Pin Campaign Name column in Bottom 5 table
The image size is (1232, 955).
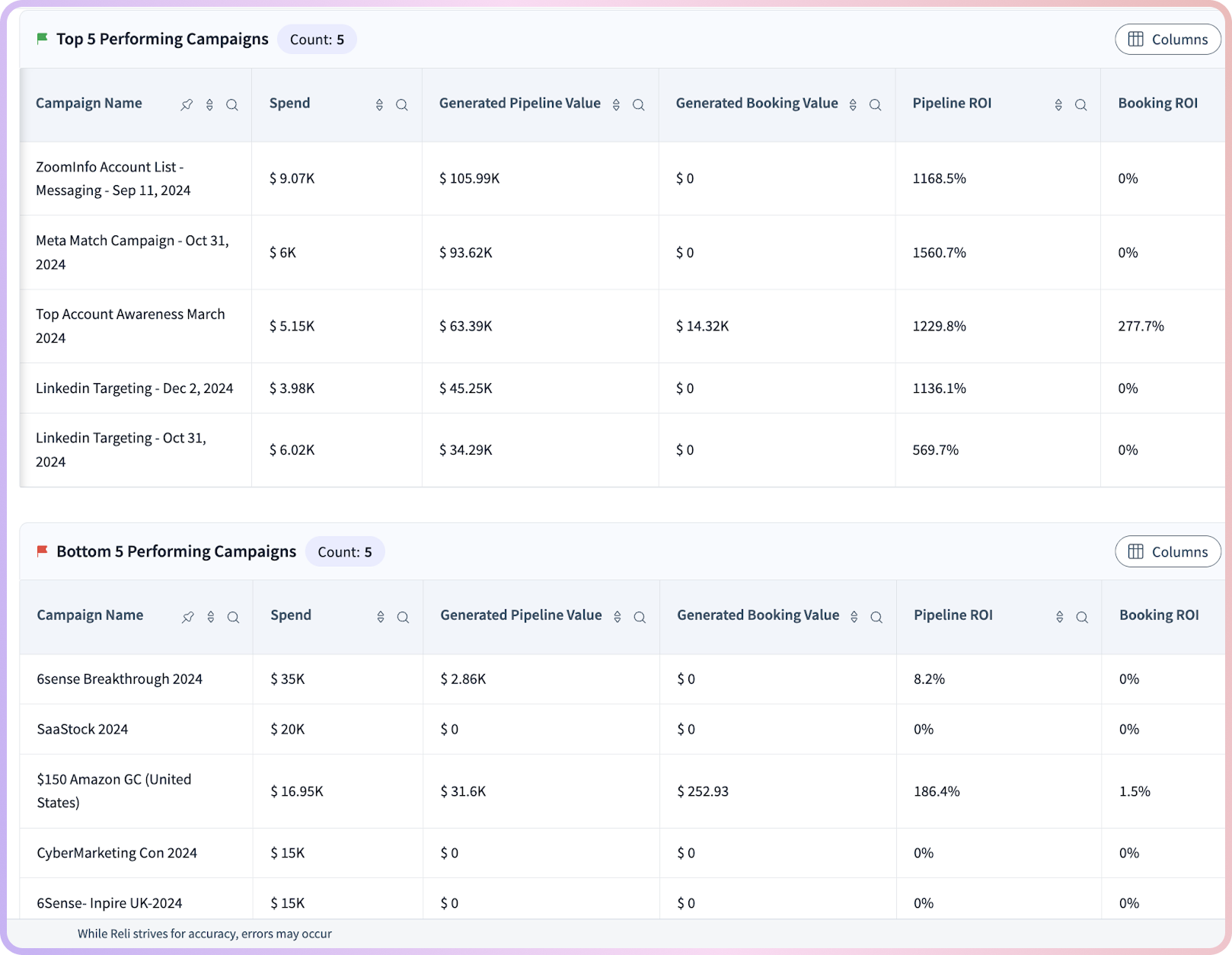pos(188,617)
